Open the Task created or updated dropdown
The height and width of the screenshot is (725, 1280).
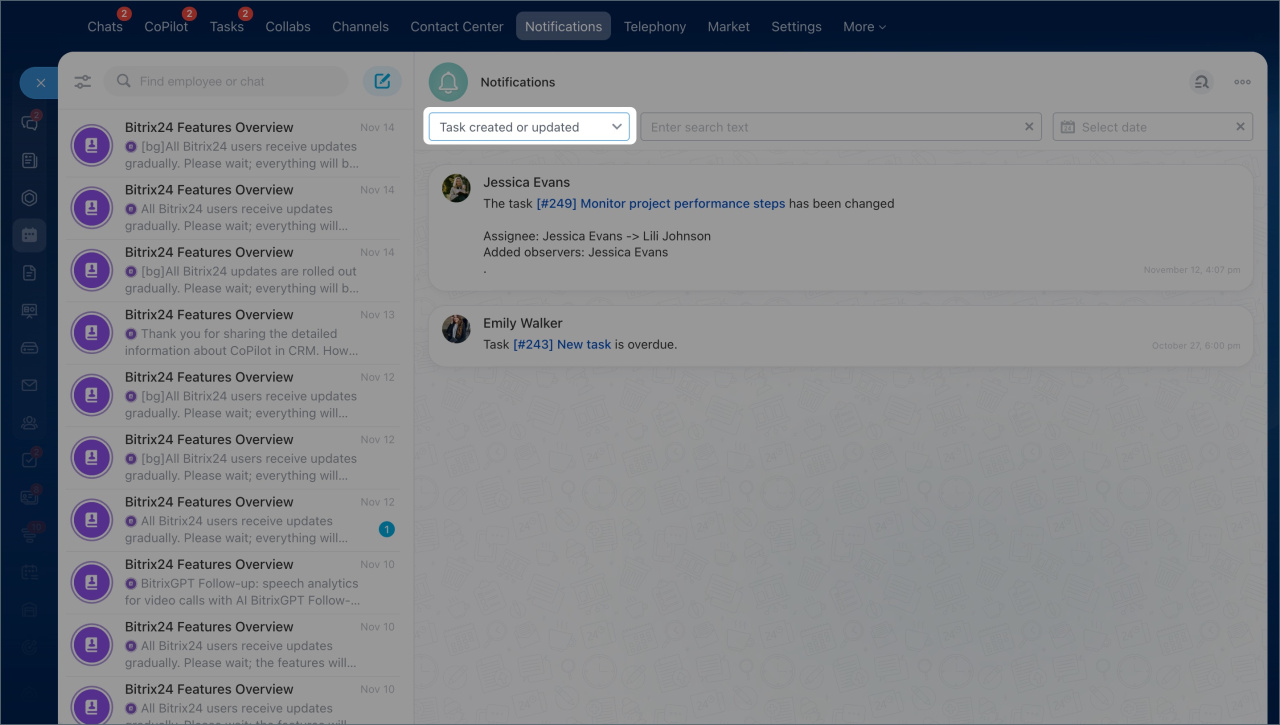pos(530,127)
